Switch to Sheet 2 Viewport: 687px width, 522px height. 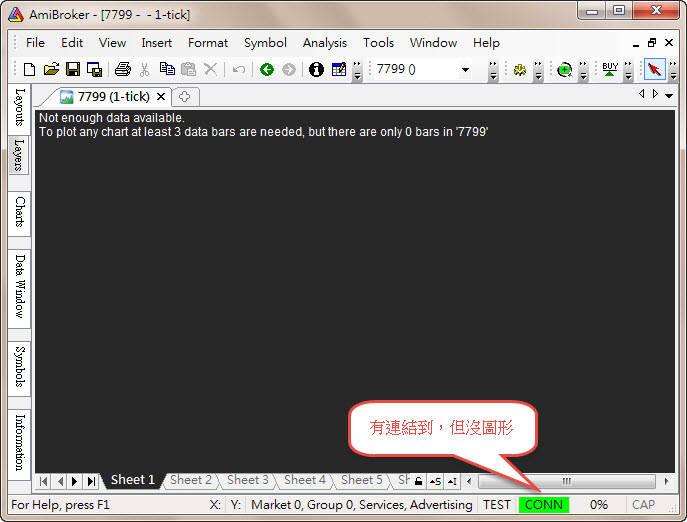(191, 480)
